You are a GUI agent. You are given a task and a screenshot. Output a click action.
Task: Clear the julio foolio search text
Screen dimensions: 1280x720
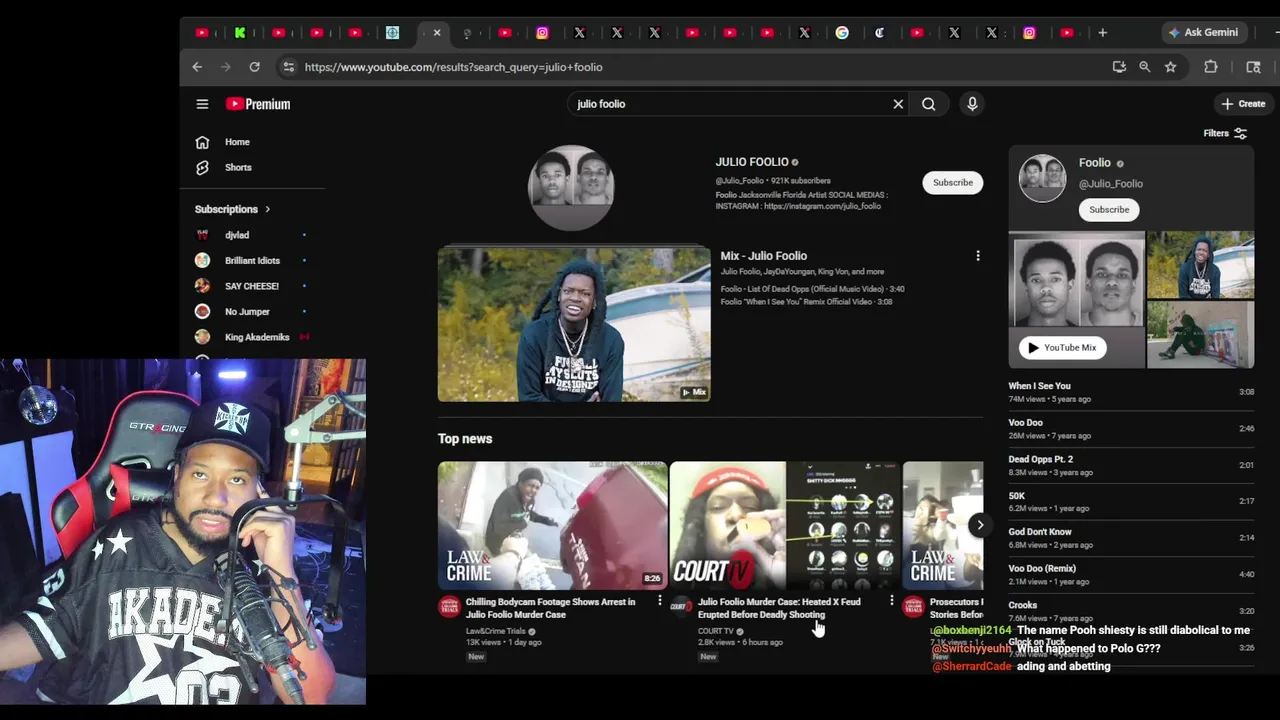898,104
